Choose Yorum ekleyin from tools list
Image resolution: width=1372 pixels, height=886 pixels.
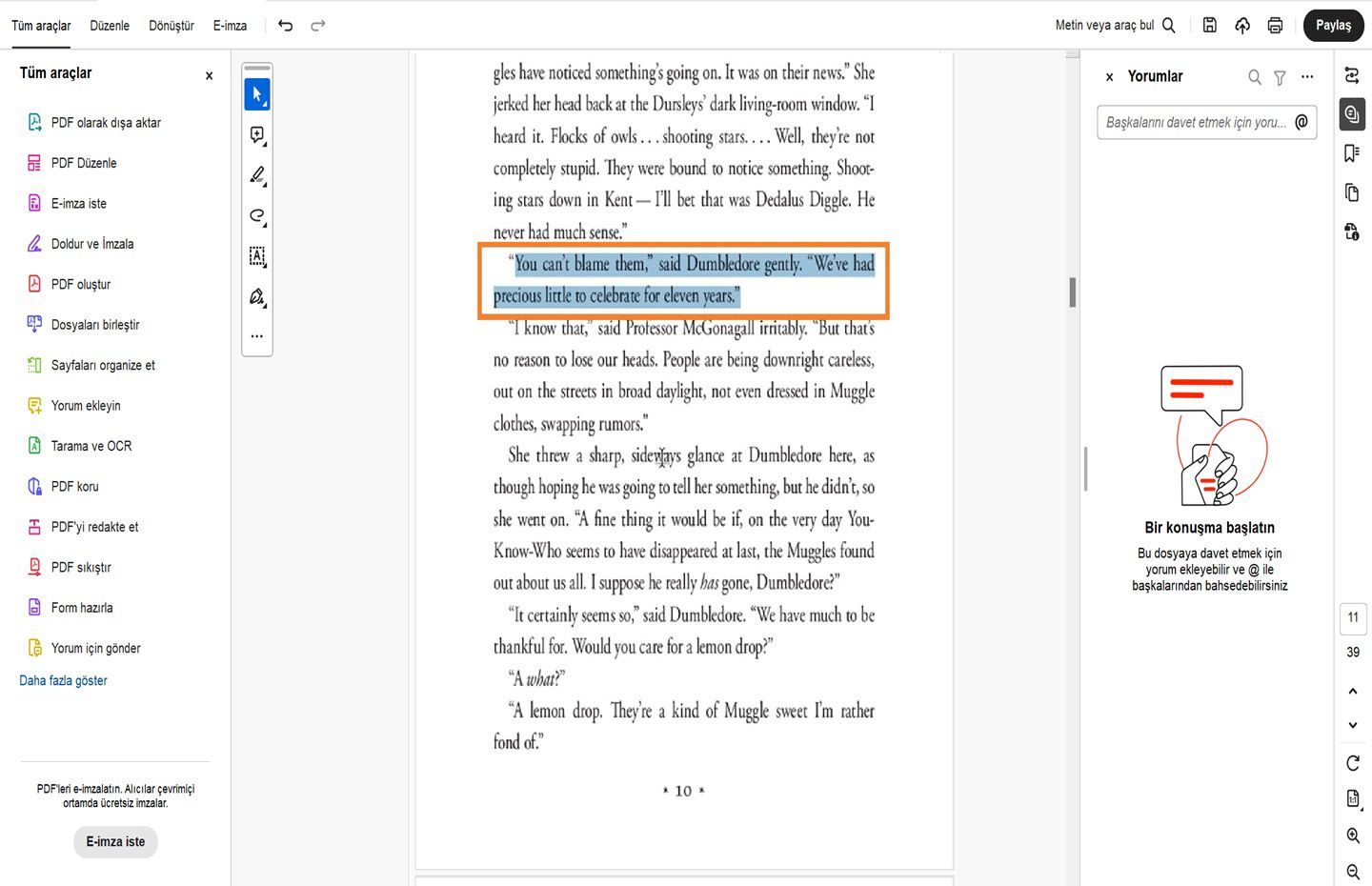pos(73,406)
